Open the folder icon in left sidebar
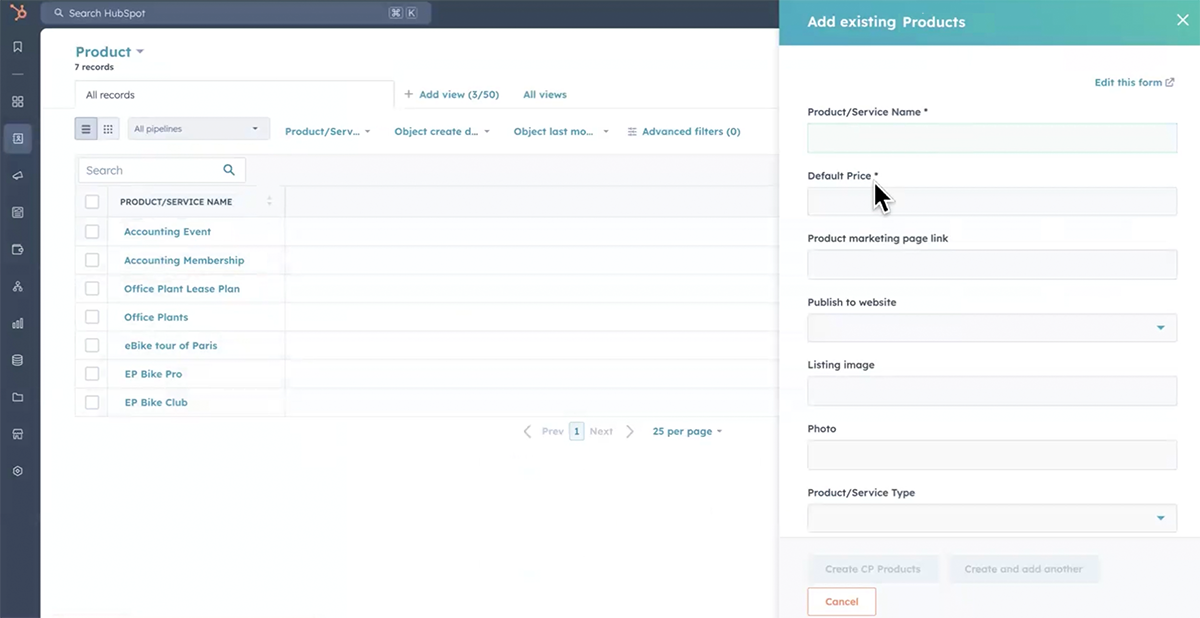 point(18,397)
